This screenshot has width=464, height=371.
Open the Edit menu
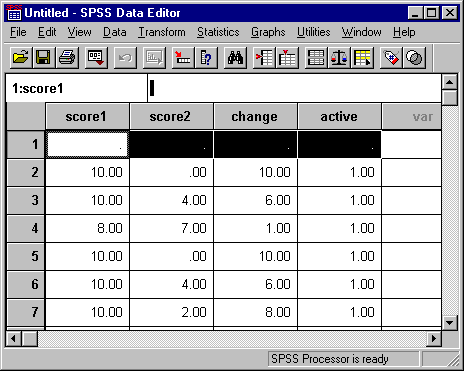click(x=47, y=32)
